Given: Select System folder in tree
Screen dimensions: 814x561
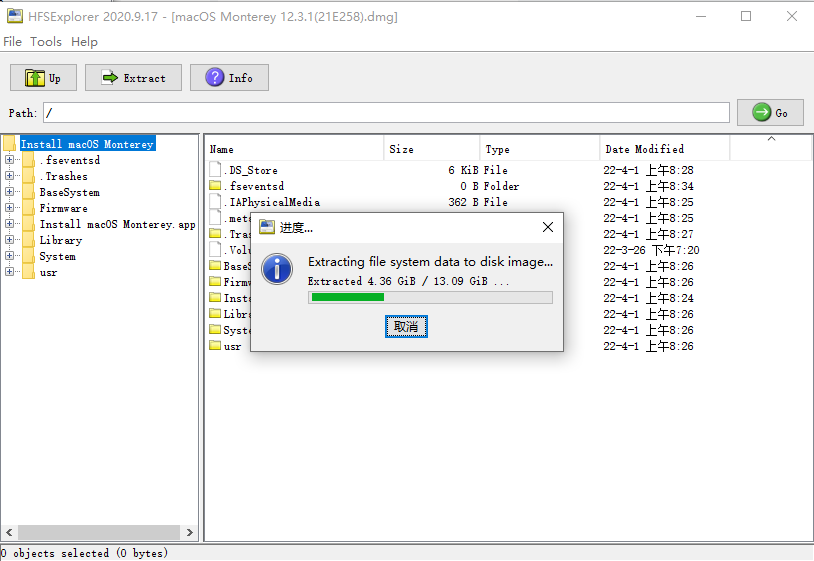Looking at the screenshot, I should [57, 256].
